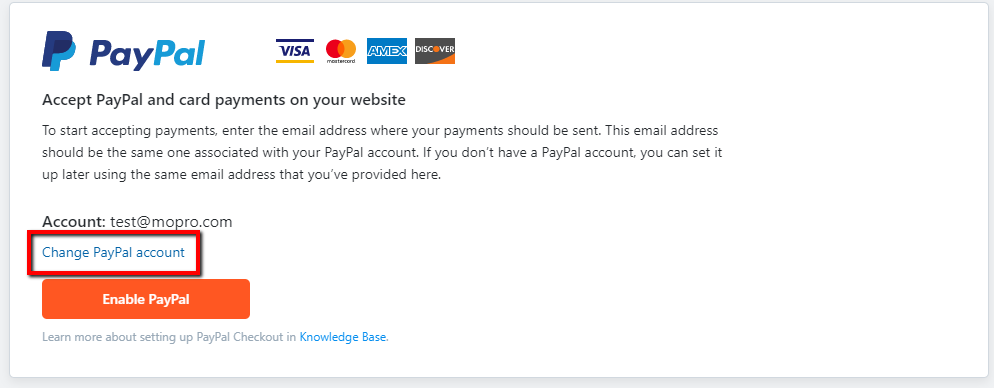This screenshot has width=994, height=388.
Task: Click the small mastercard caption under the circles
Action: coord(341,61)
